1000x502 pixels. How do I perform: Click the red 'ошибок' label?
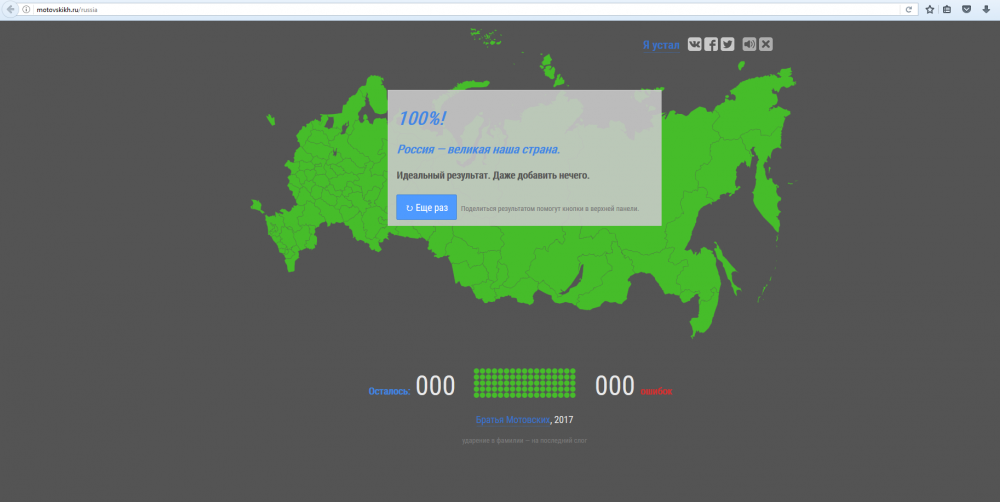pos(656,391)
